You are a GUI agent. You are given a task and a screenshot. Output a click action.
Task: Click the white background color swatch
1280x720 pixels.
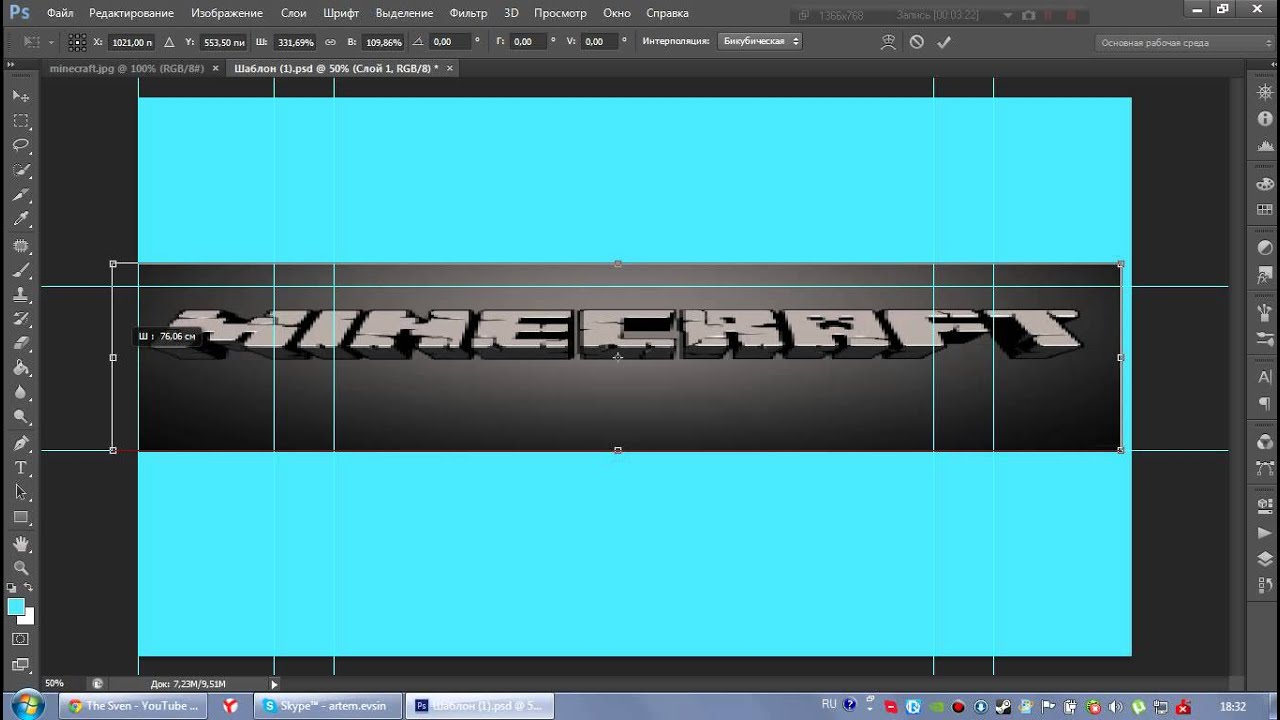tap(28, 618)
